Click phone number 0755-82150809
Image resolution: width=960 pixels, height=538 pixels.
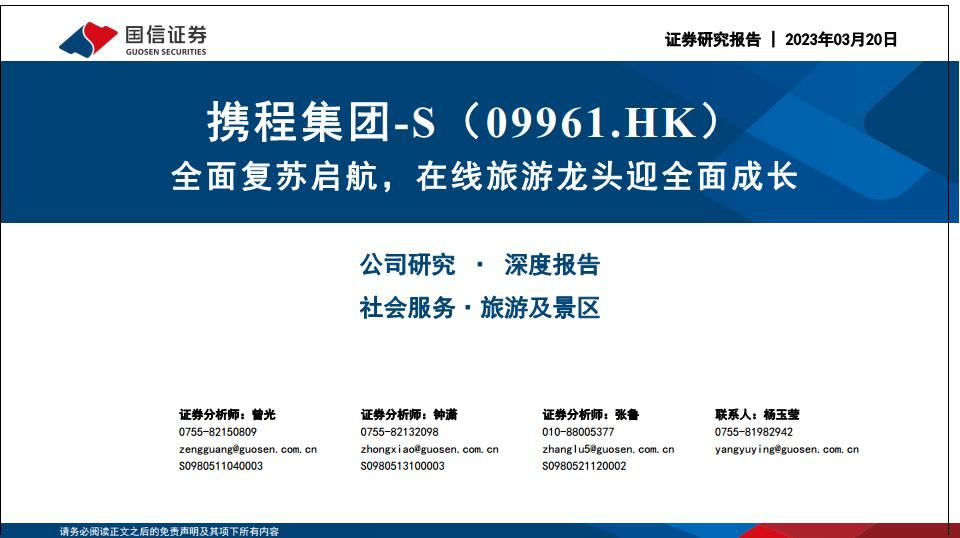click(217, 432)
